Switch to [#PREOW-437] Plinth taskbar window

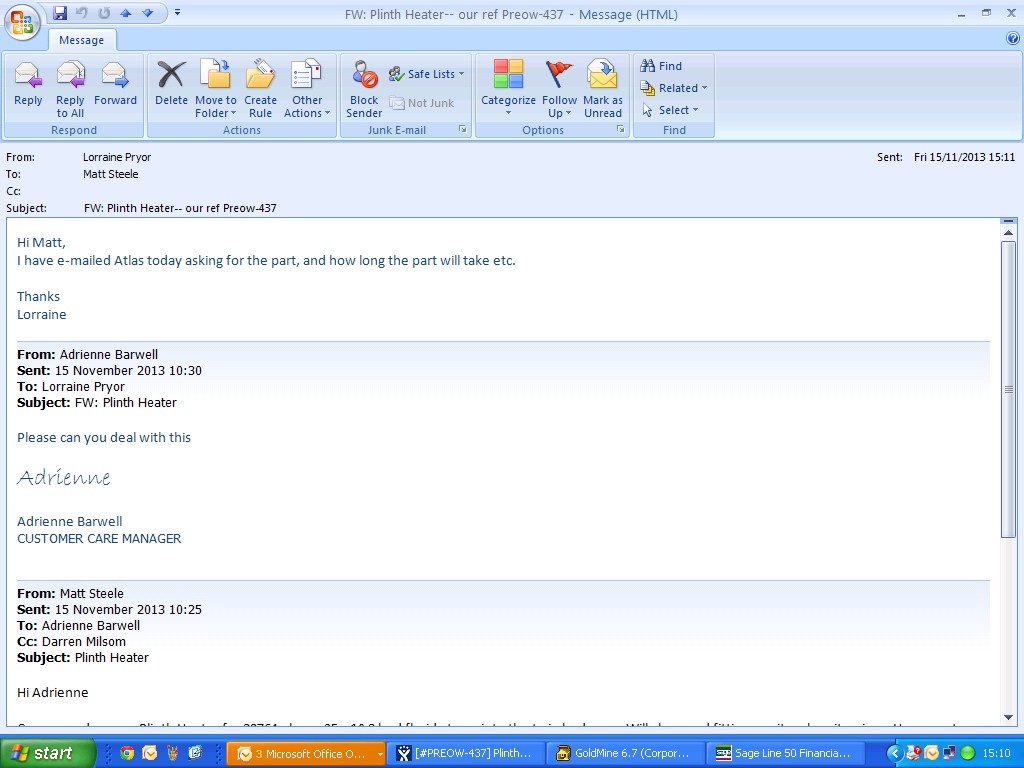click(466, 754)
